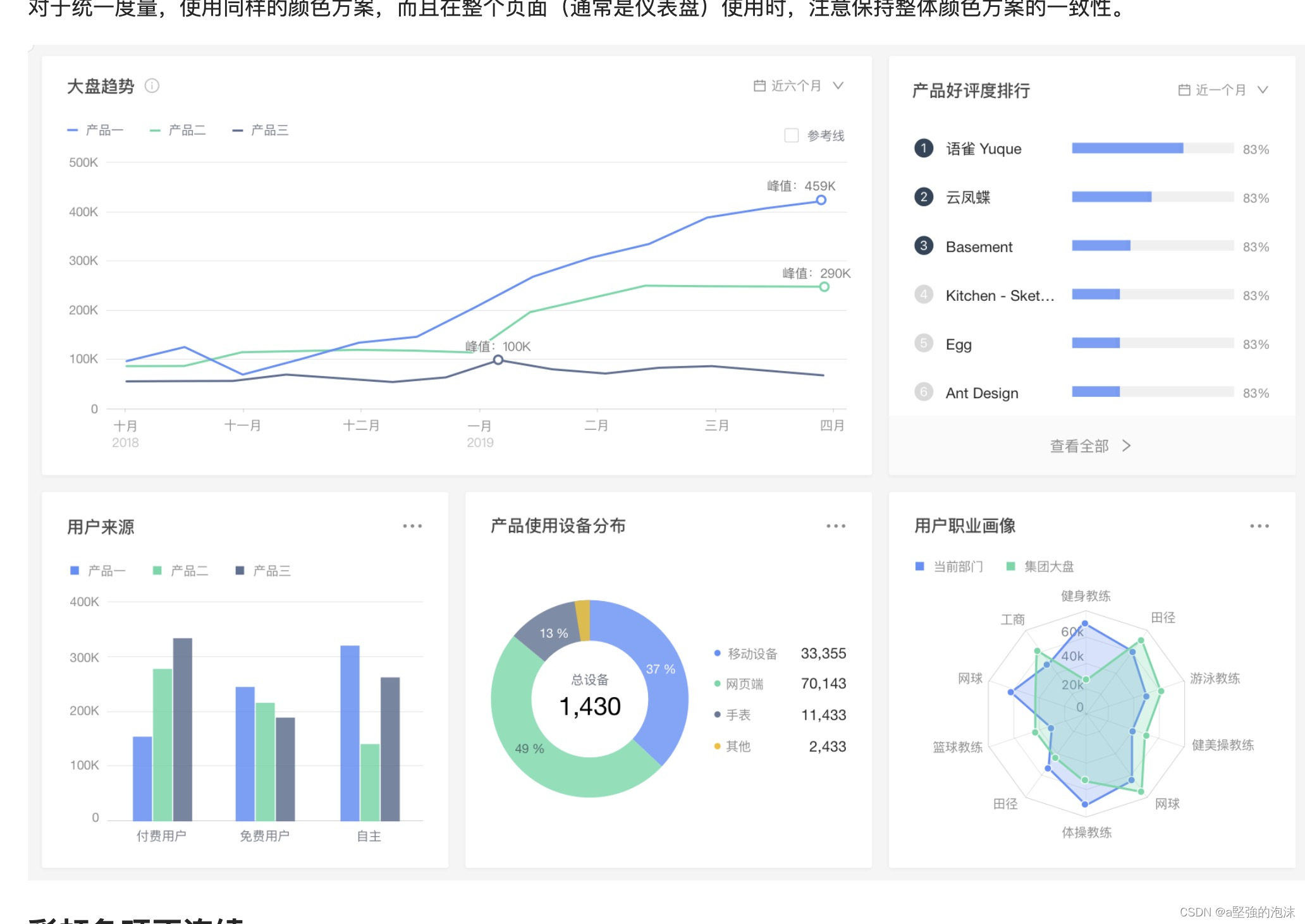Select Kitchen - Sket… in ranking list
Viewport: 1305px width, 924px height.
click(1000, 295)
